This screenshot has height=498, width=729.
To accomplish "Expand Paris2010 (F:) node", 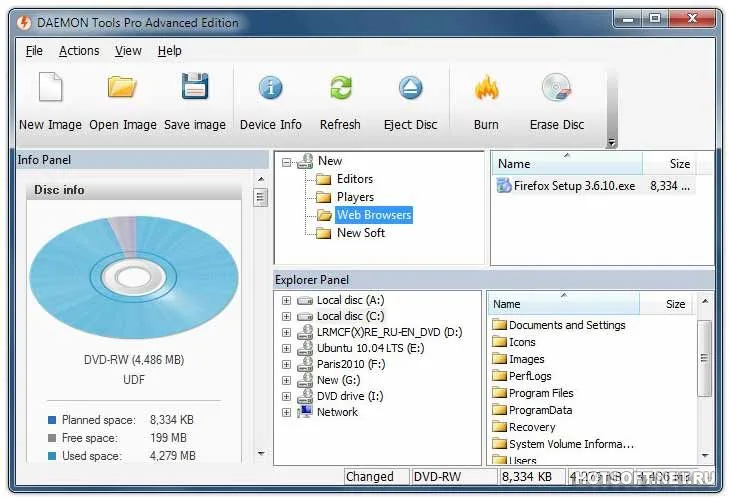I will point(286,365).
